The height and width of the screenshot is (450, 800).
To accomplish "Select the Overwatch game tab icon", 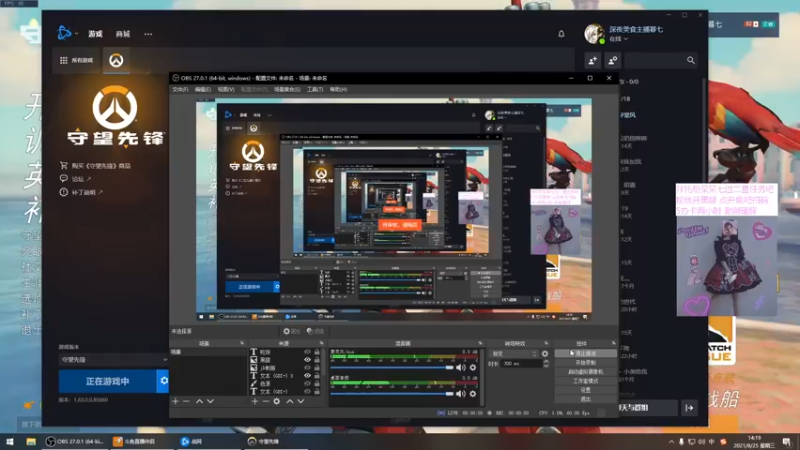I will (x=116, y=60).
